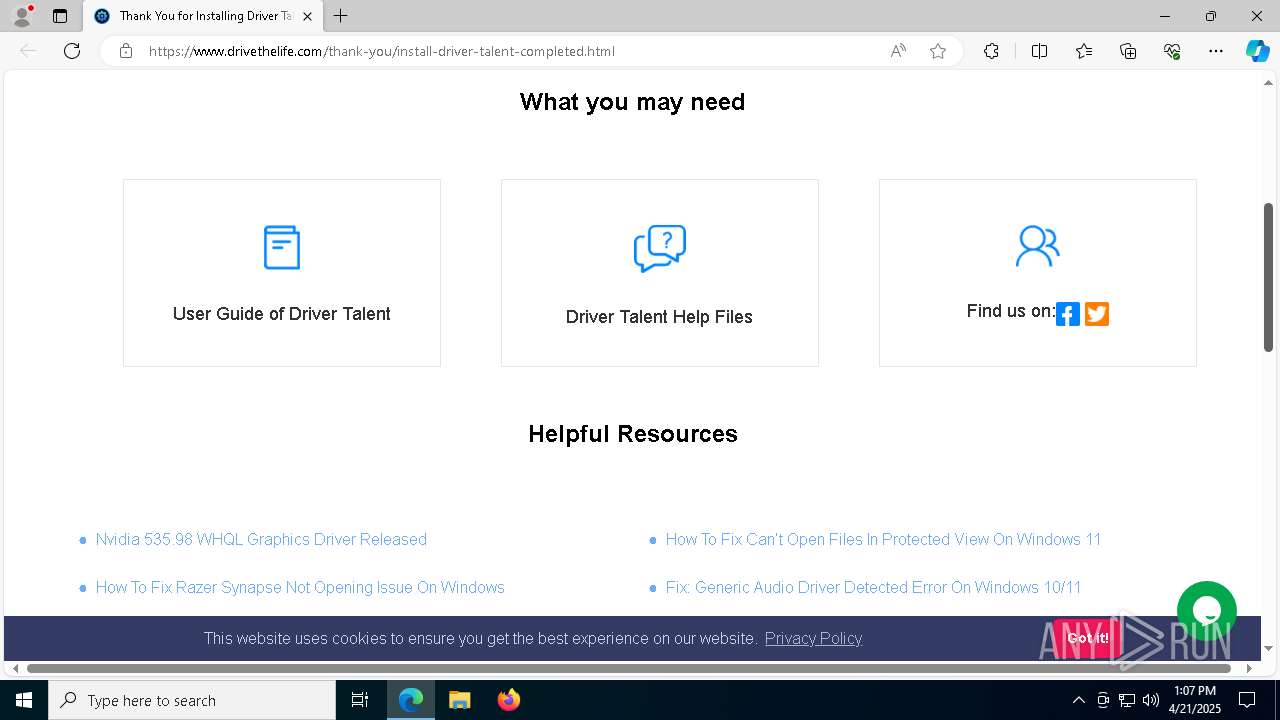Open Settings and more menu
Image resolution: width=1280 pixels, height=720 pixels.
1216,51
